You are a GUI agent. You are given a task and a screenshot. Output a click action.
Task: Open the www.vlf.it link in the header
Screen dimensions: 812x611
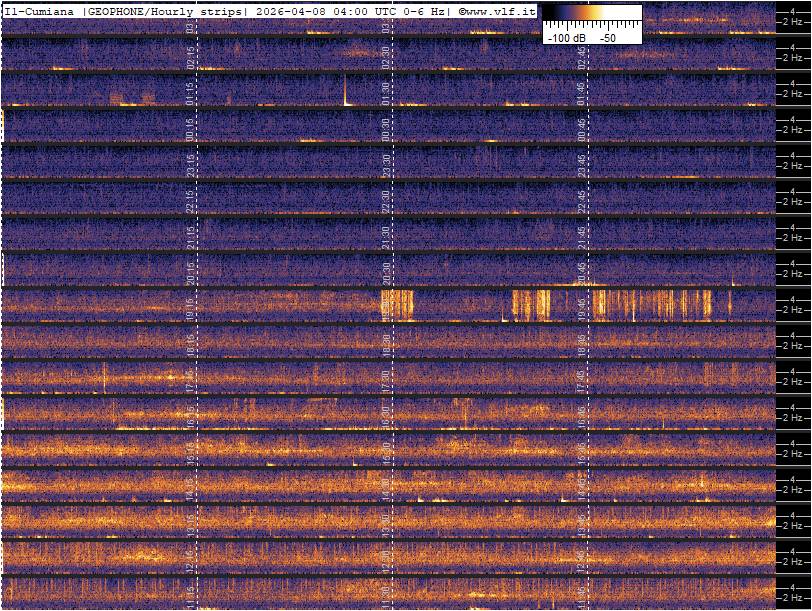coord(497,10)
